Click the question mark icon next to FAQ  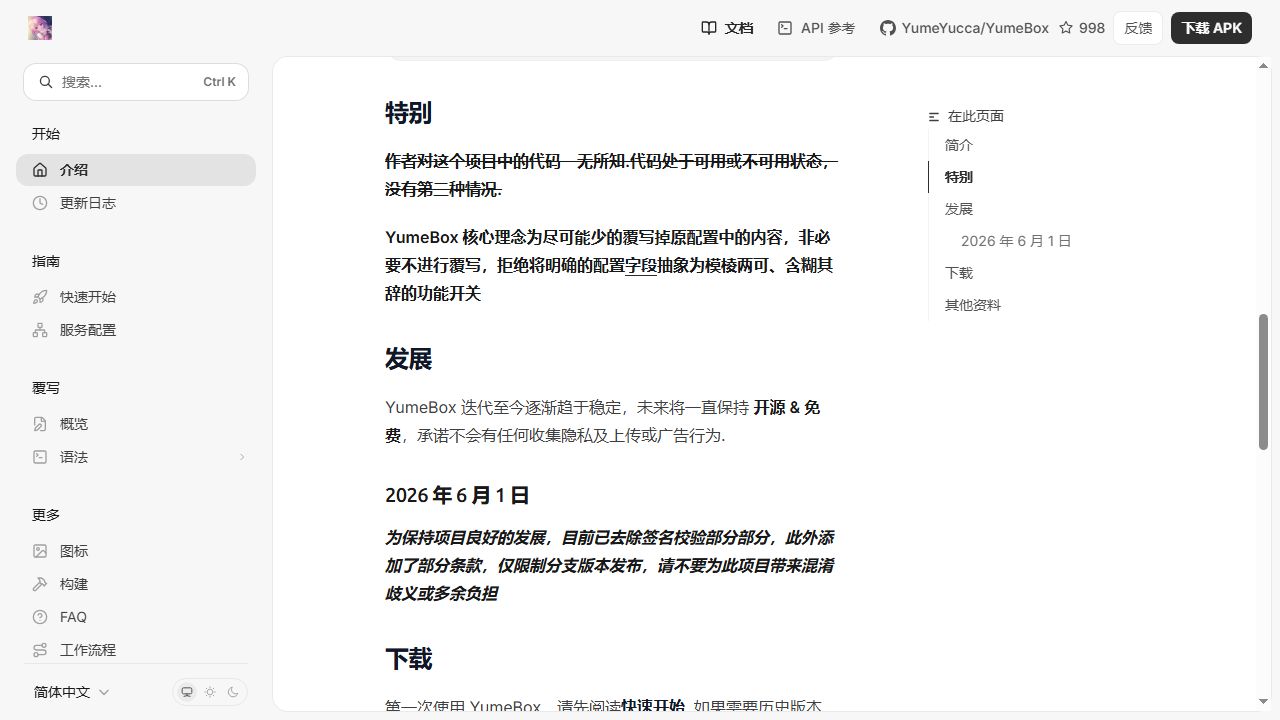coord(40,617)
